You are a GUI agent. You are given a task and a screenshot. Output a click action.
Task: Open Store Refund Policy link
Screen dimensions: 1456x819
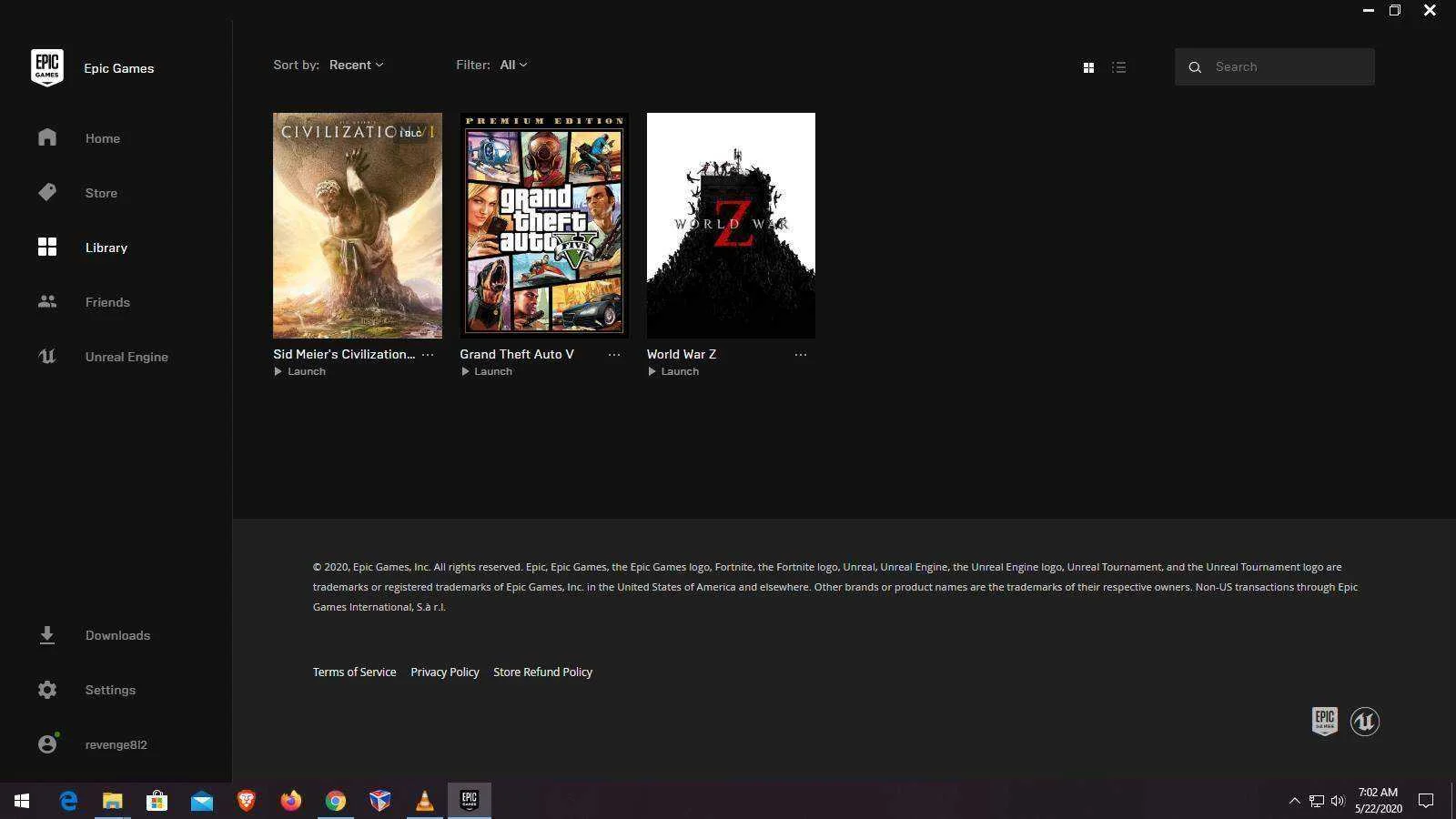pos(542,672)
